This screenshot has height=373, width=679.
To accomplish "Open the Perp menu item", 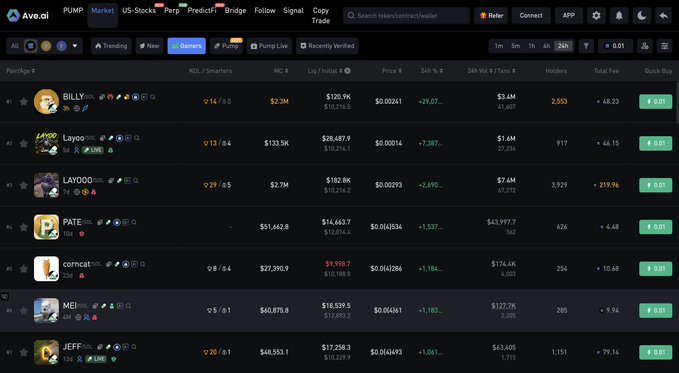I will (x=171, y=10).
